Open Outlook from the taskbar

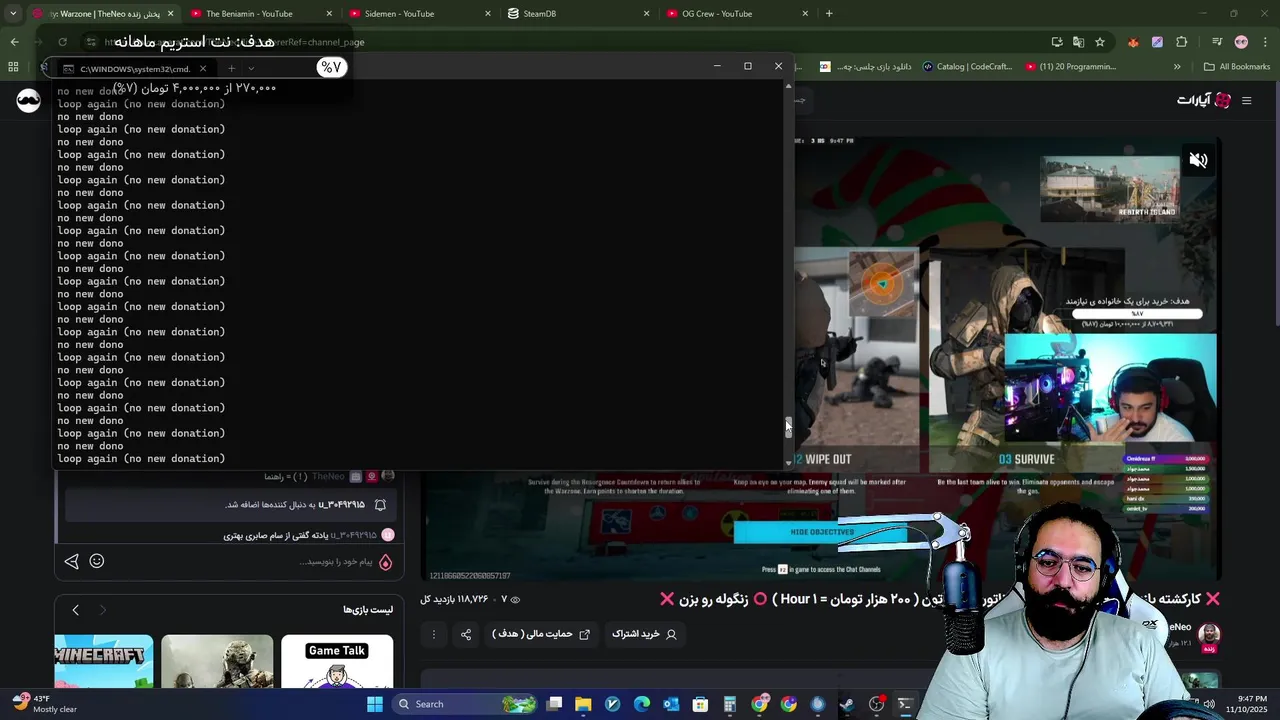click(x=671, y=704)
